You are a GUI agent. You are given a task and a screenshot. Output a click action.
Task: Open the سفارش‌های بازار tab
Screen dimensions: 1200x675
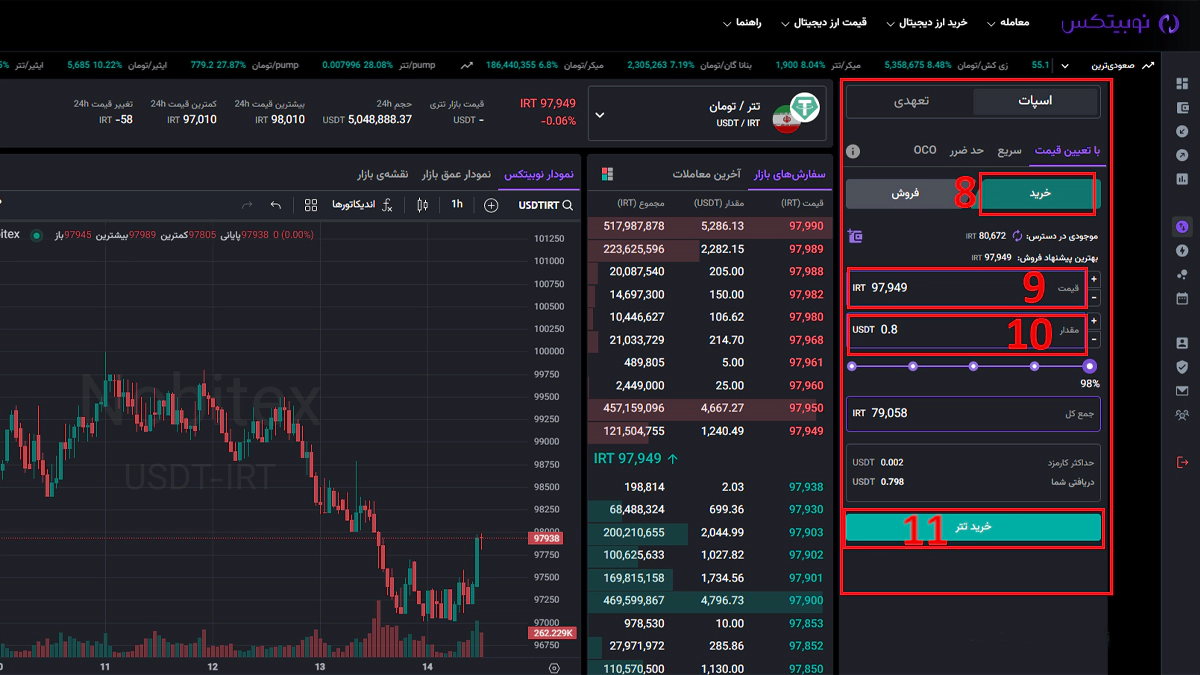[x=790, y=174]
